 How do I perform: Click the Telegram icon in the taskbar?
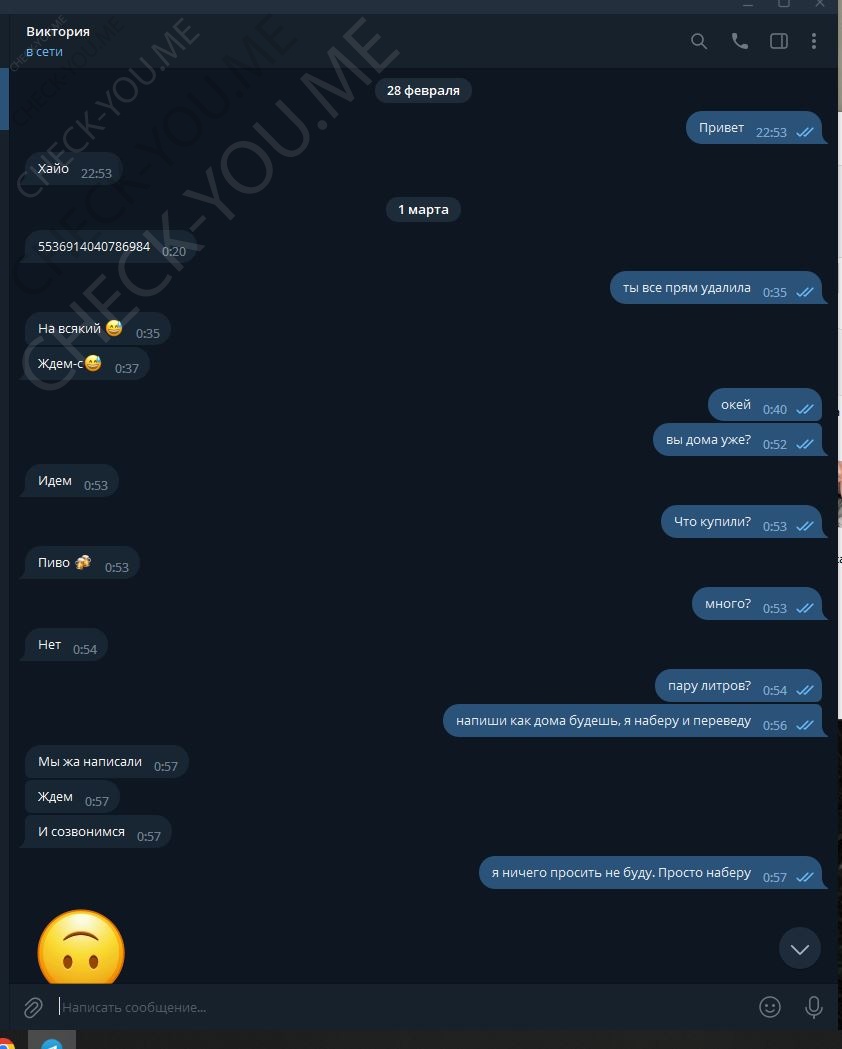pos(51,1040)
